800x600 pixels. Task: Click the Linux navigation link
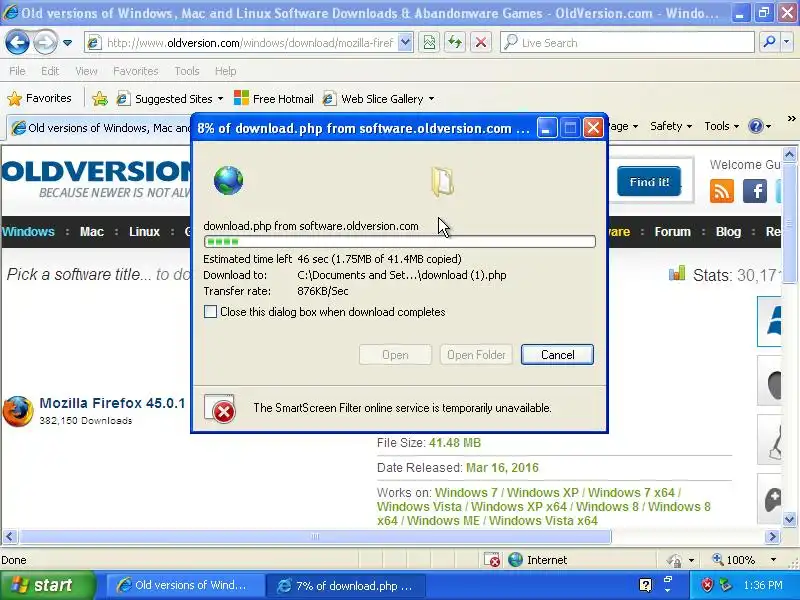[x=144, y=232]
